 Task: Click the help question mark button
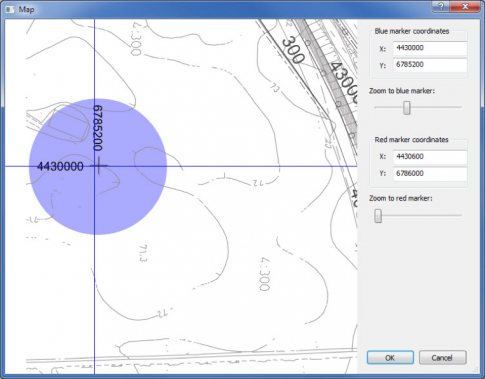pyautogui.click(x=441, y=7)
